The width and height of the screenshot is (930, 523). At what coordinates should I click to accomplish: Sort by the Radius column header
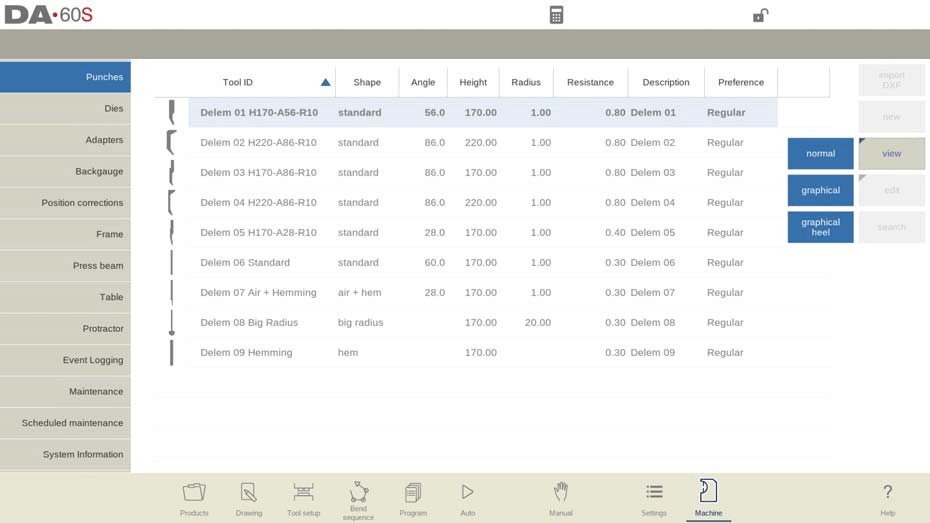click(526, 82)
